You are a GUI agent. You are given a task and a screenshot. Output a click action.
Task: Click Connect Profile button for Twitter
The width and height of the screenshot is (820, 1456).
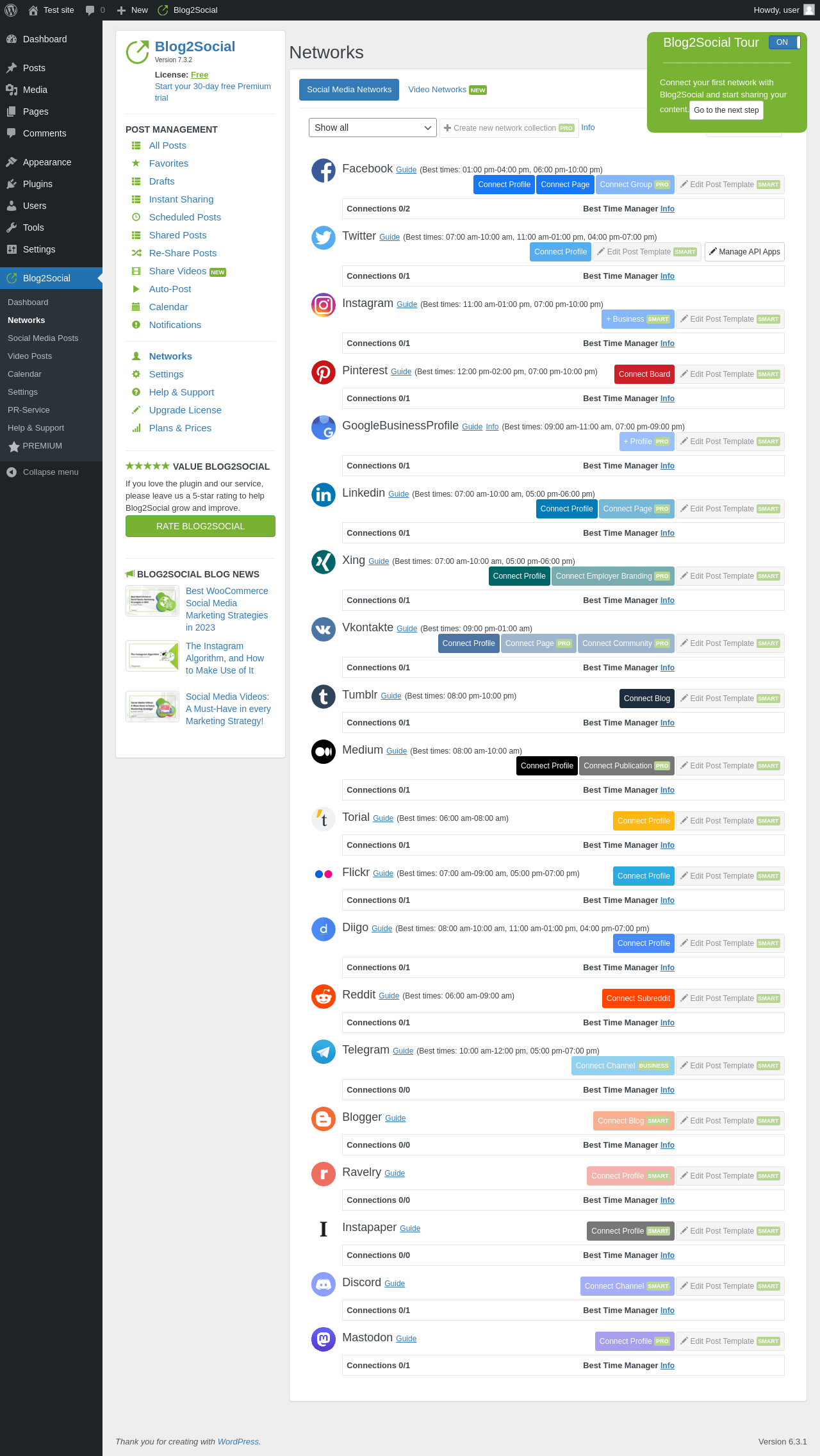click(561, 252)
